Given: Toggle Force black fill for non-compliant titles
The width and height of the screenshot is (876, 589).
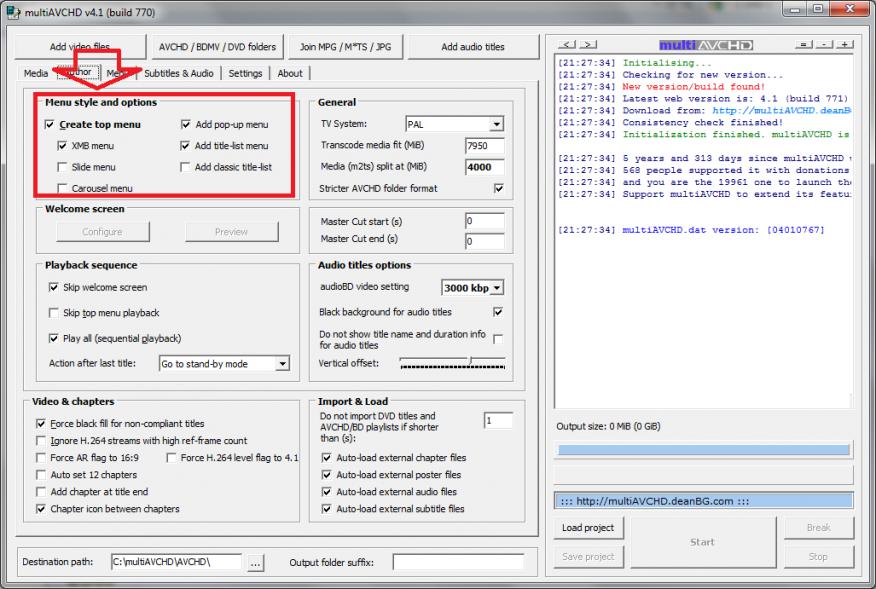Looking at the screenshot, I should coord(41,424).
